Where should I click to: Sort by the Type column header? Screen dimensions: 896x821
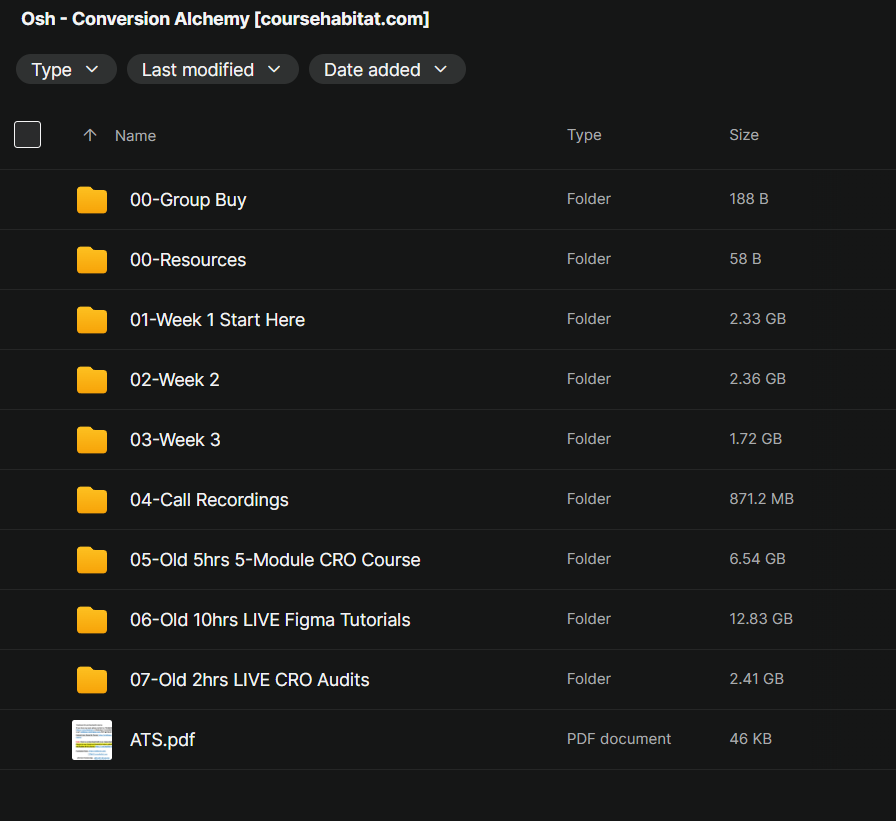(x=584, y=135)
